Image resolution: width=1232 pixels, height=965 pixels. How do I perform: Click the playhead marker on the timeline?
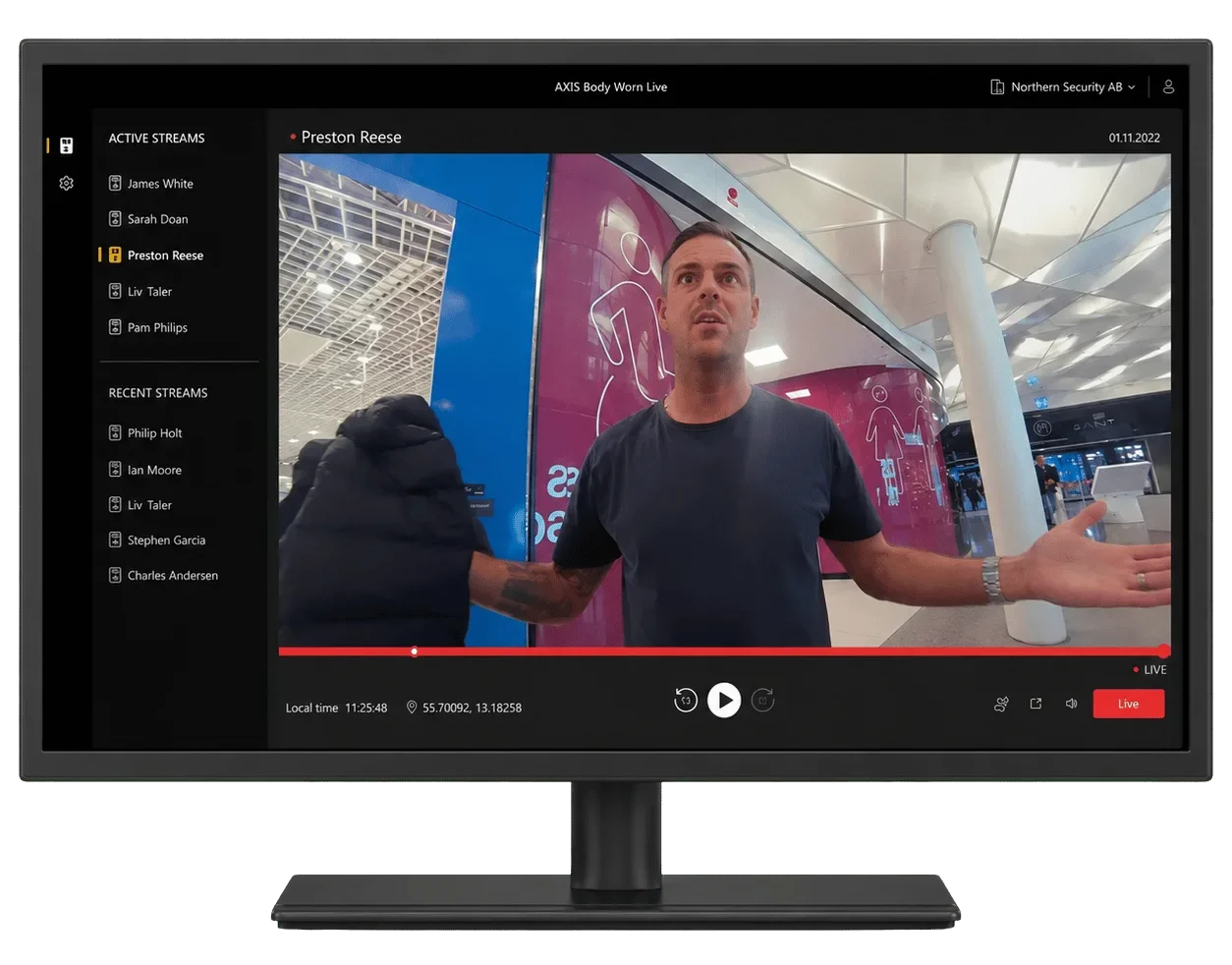pyautogui.click(x=415, y=652)
